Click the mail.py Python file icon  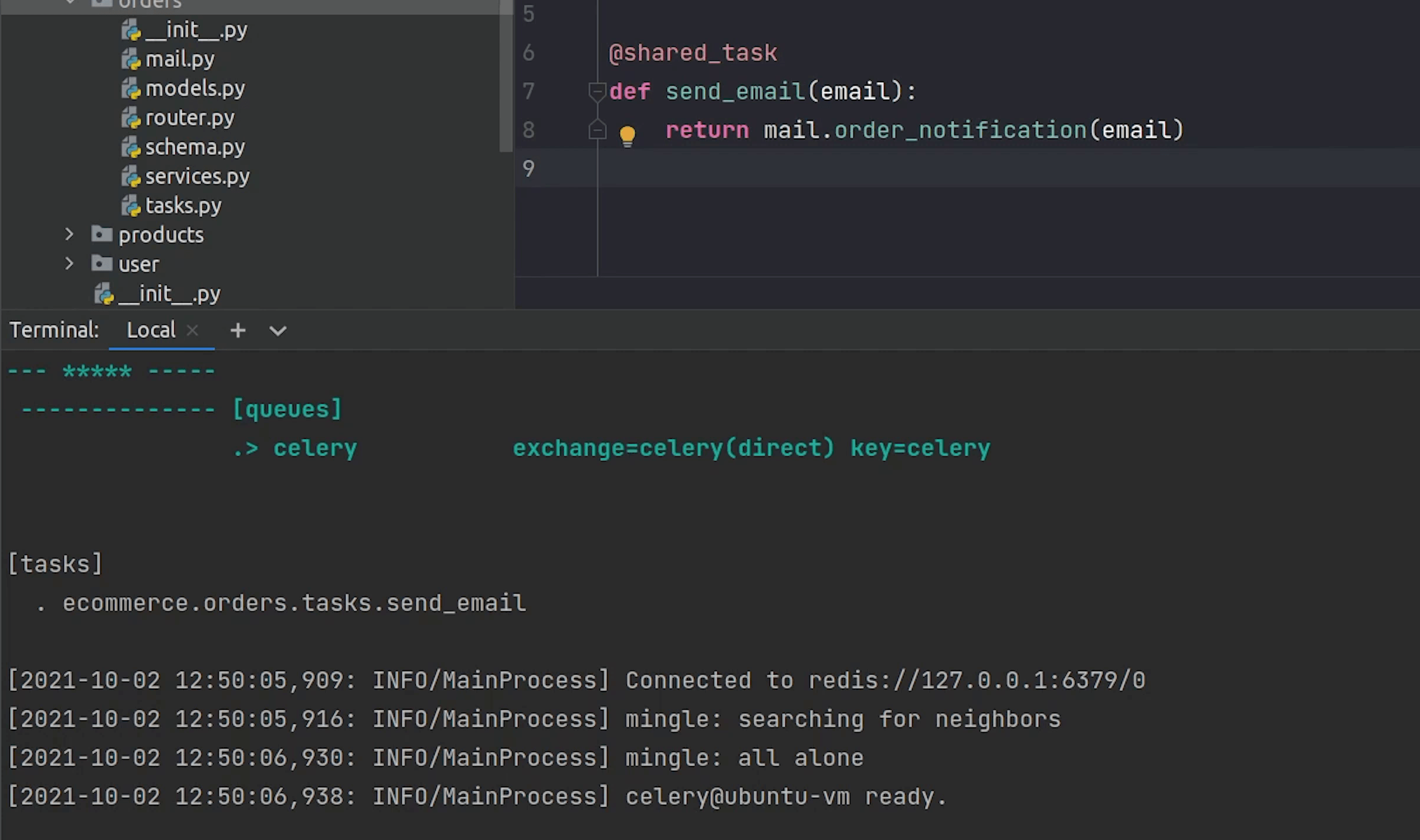[x=131, y=59]
